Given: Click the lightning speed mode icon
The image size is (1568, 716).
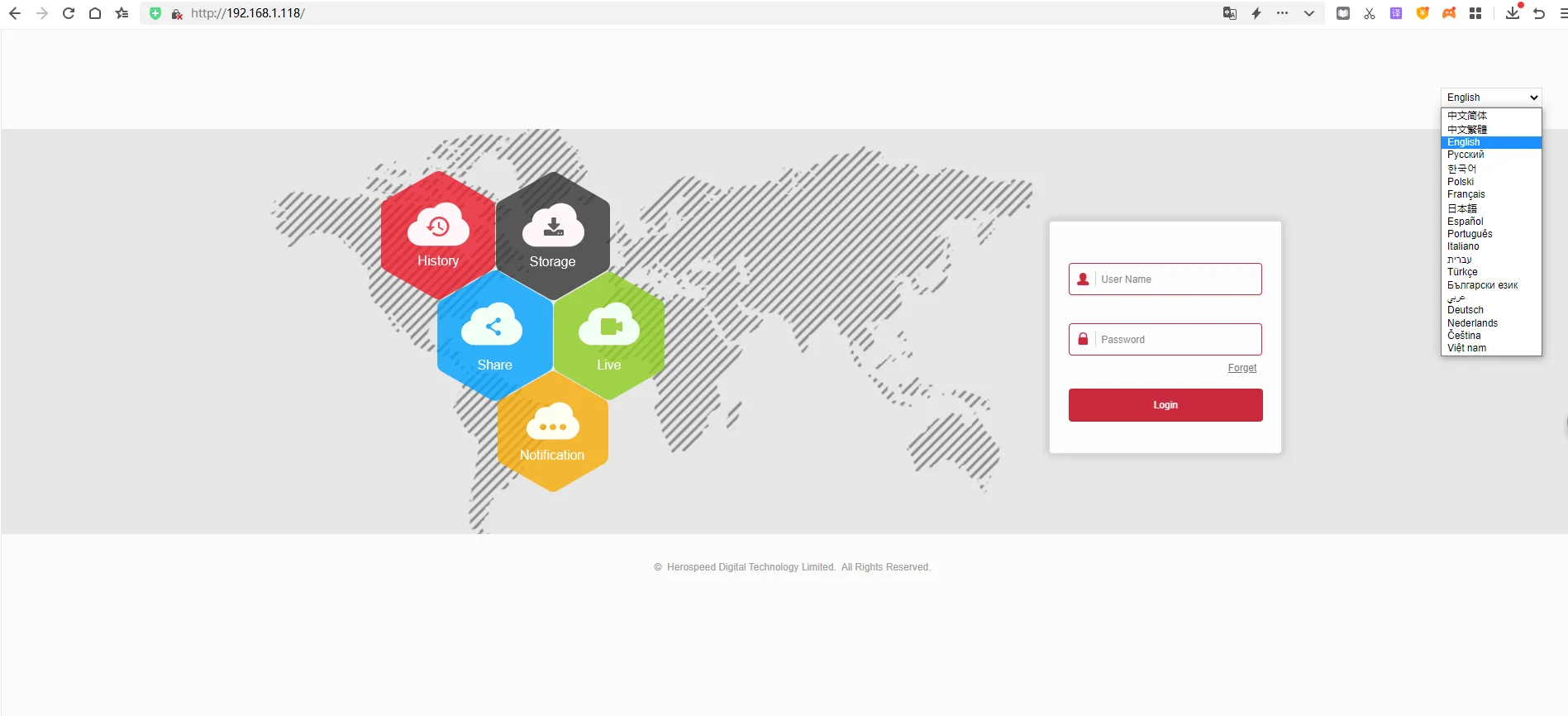Looking at the screenshot, I should [x=1256, y=13].
